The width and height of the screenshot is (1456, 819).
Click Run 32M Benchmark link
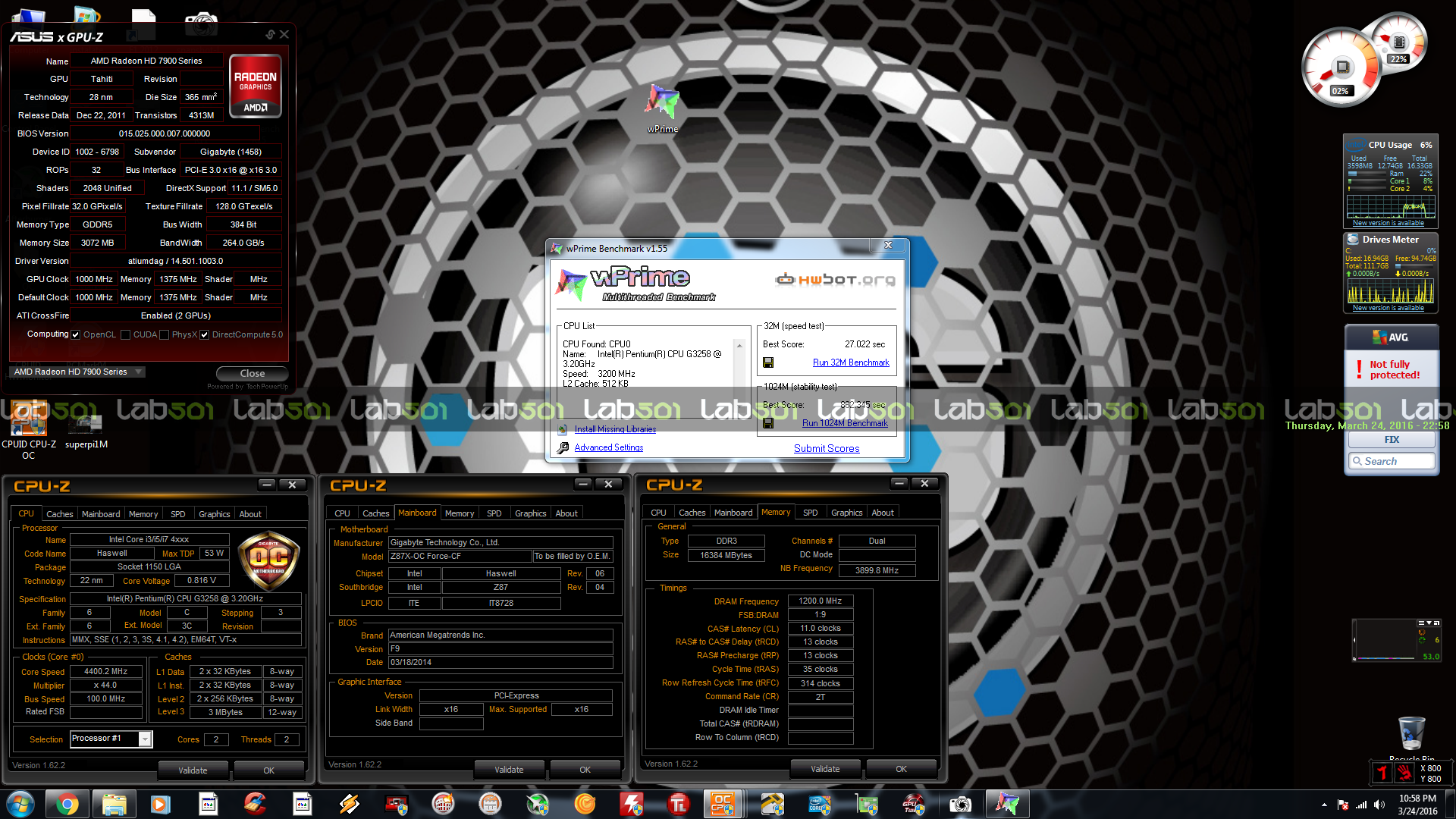(x=851, y=362)
